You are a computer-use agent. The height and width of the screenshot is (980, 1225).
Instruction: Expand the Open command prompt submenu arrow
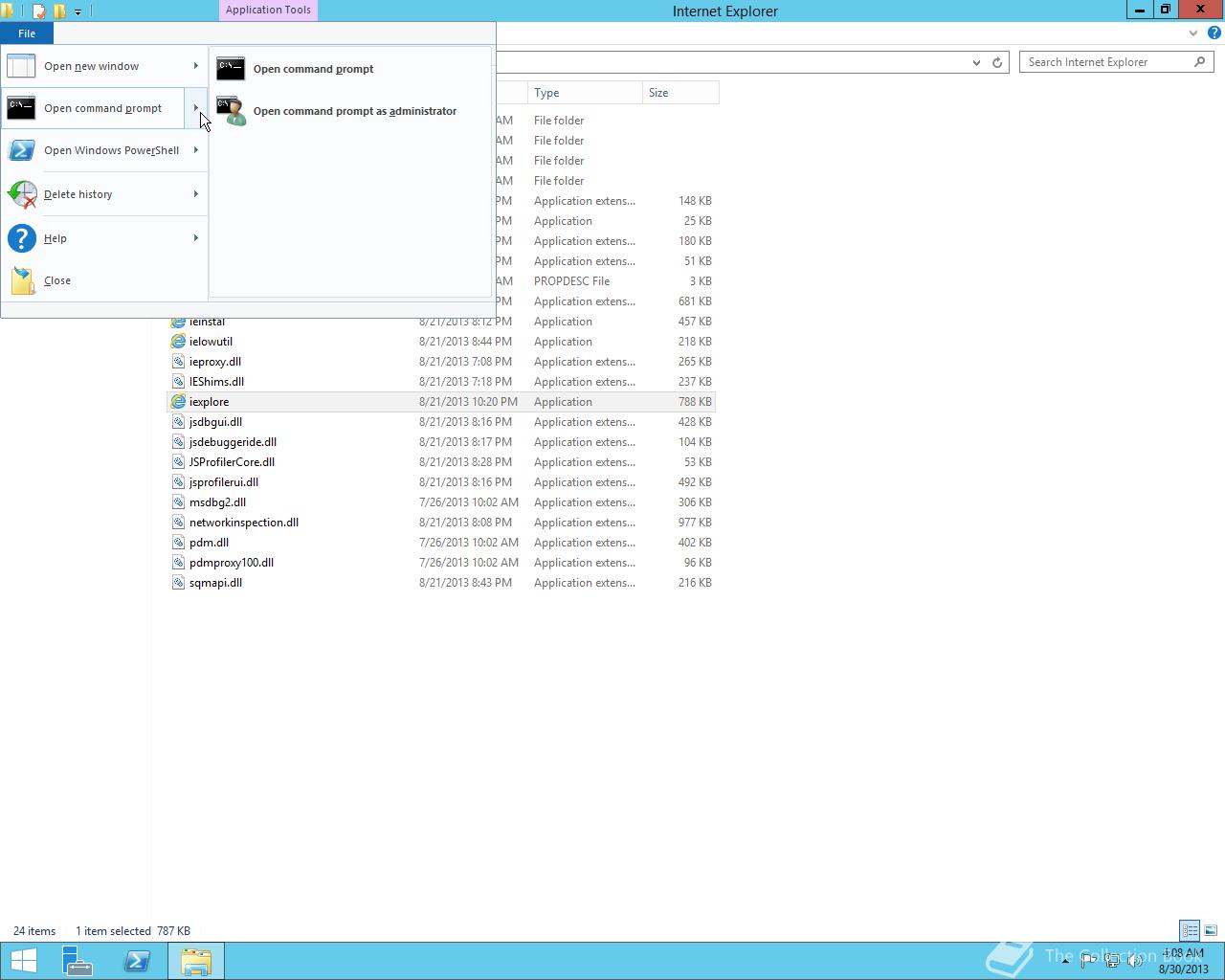[196, 108]
